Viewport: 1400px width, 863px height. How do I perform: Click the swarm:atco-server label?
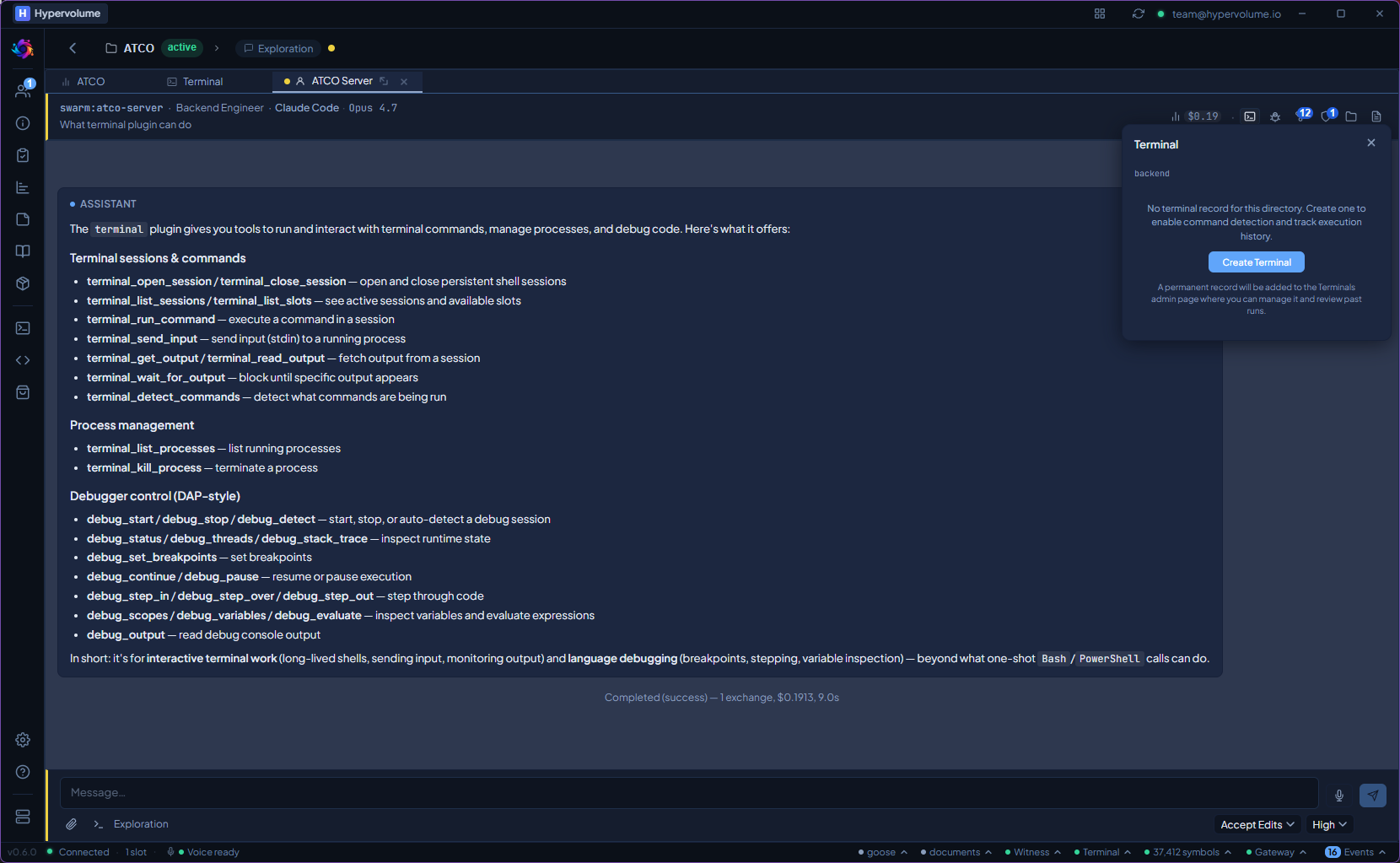click(x=111, y=108)
